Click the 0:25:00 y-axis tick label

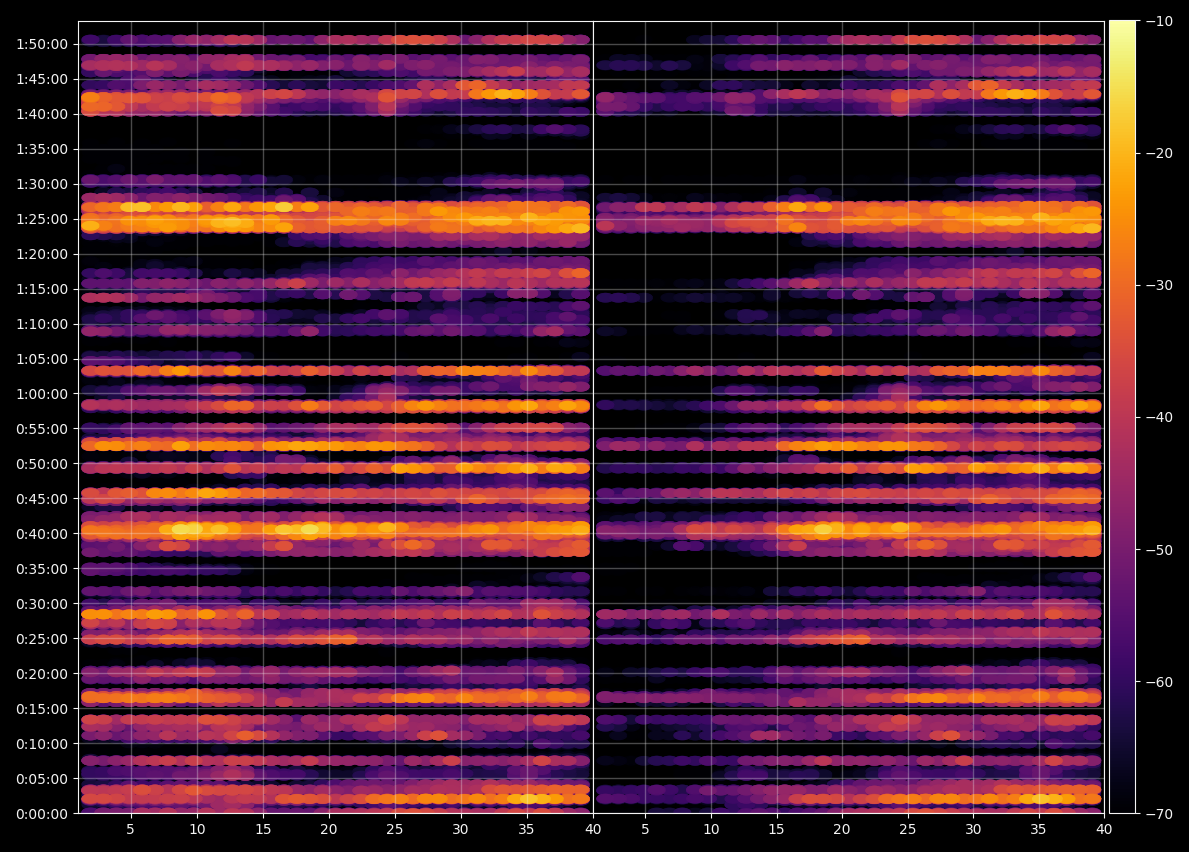pos(42,639)
